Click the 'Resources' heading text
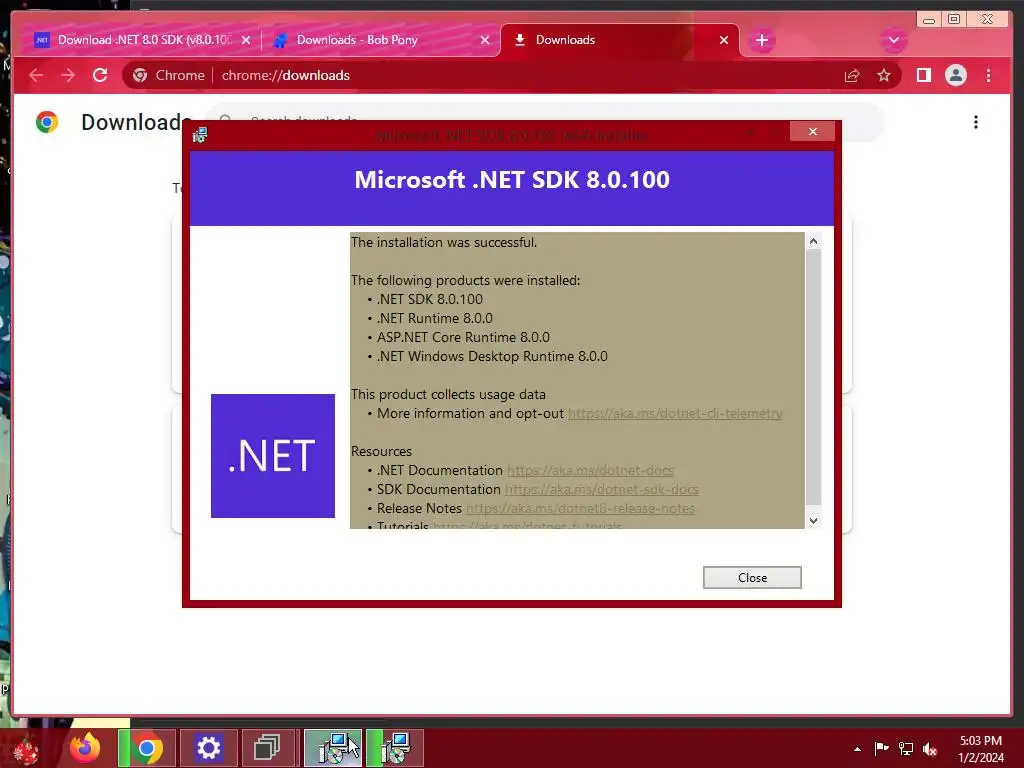Viewport: 1024px width, 768px height. [381, 451]
